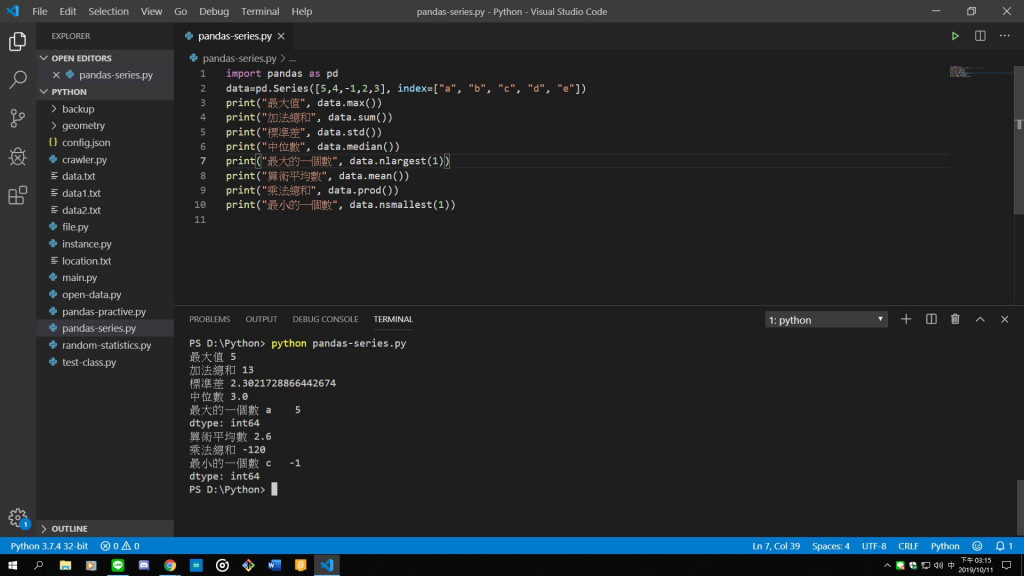Open the Source Control view icon
The image size is (1024, 576).
pyautogui.click(x=18, y=118)
